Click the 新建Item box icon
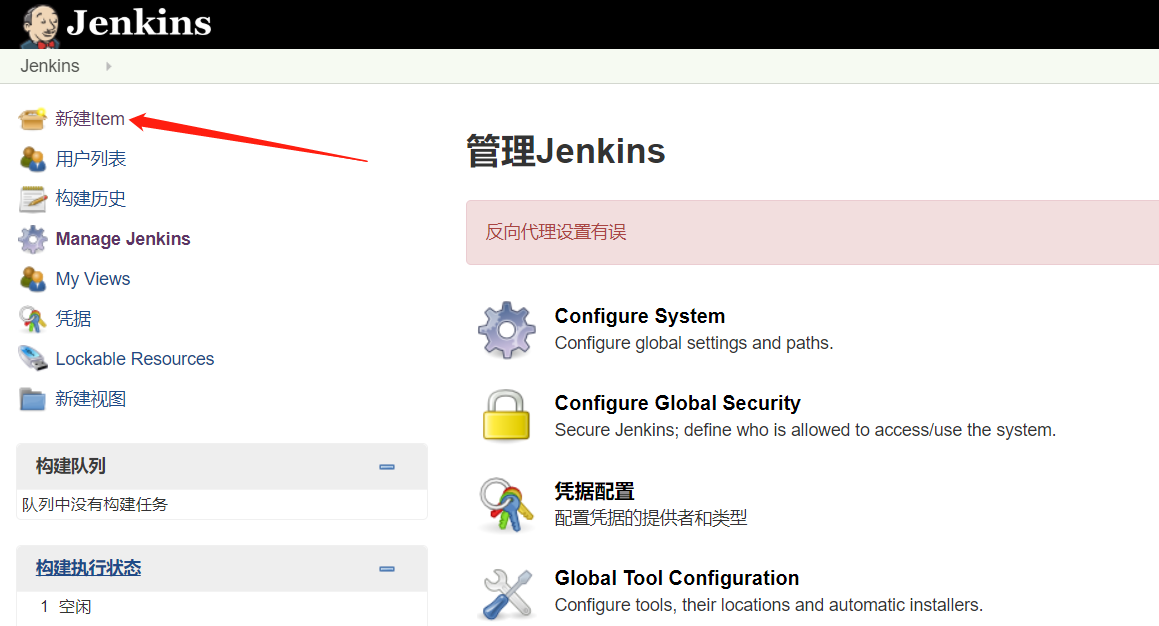 point(33,118)
